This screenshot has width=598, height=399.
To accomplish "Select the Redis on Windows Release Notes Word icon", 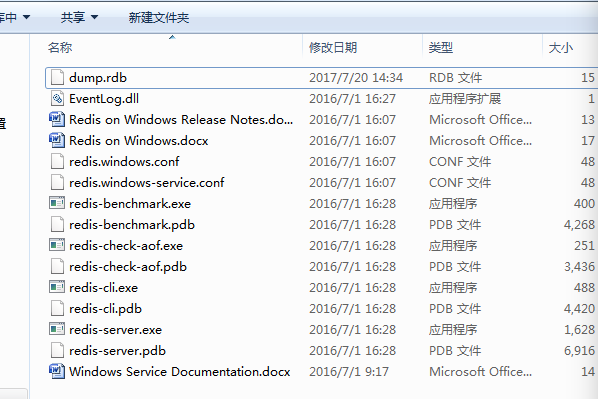I will click(57, 119).
